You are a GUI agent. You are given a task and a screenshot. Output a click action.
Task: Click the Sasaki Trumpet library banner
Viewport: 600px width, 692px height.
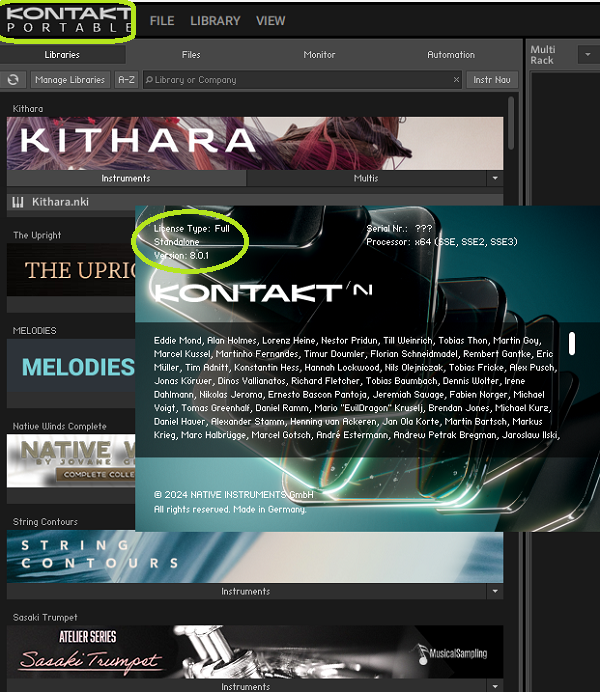[x=255, y=652]
